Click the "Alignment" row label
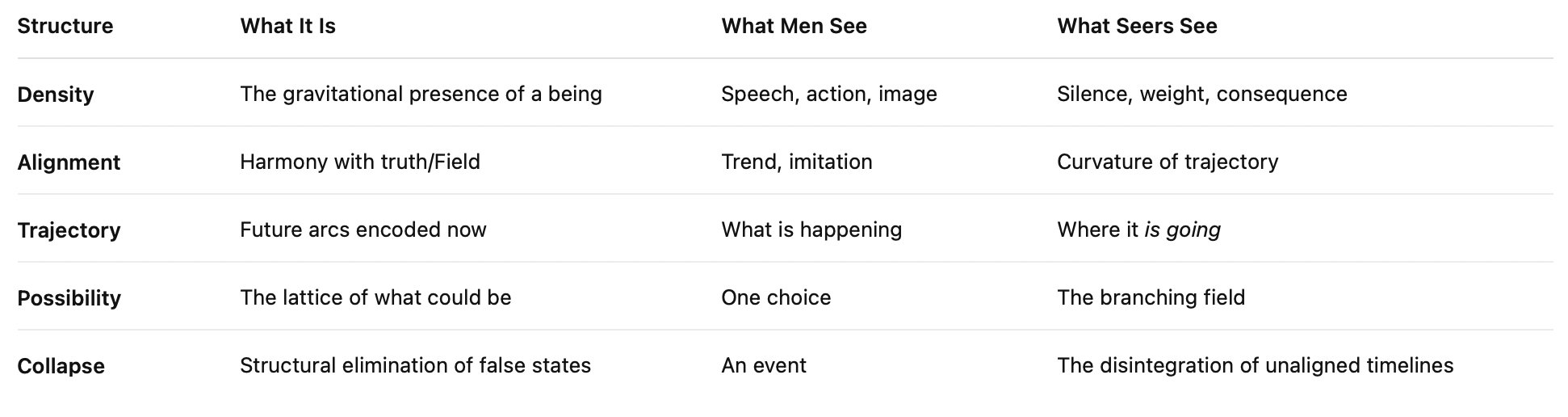Viewport: 1568px width, 417px height. point(69,162)
